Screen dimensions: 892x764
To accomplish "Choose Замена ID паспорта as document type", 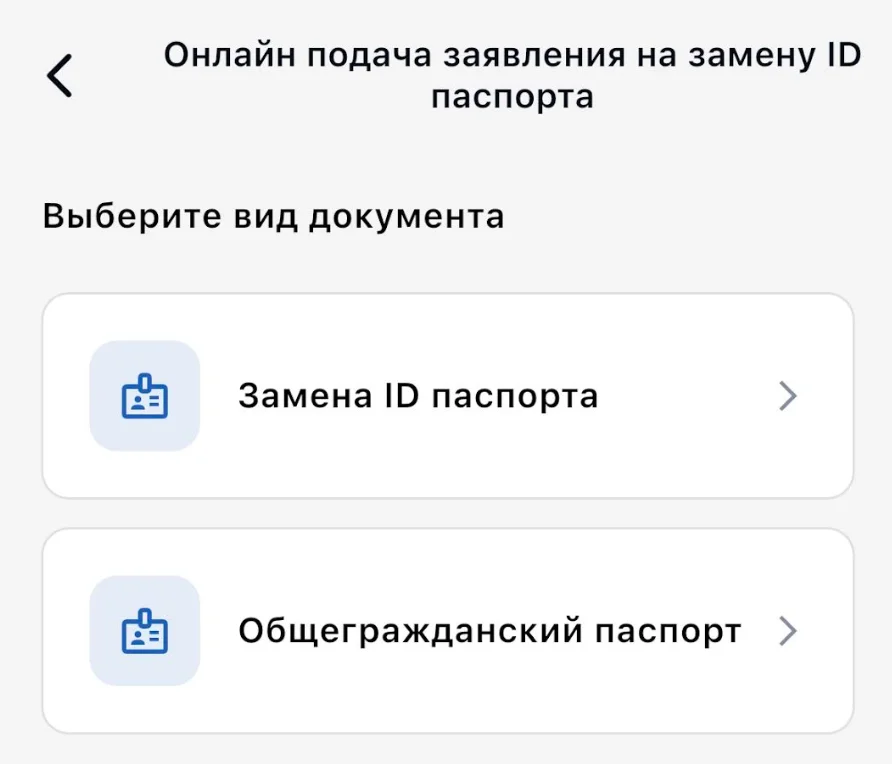I will pyautogui.click(x=446, y=396).
